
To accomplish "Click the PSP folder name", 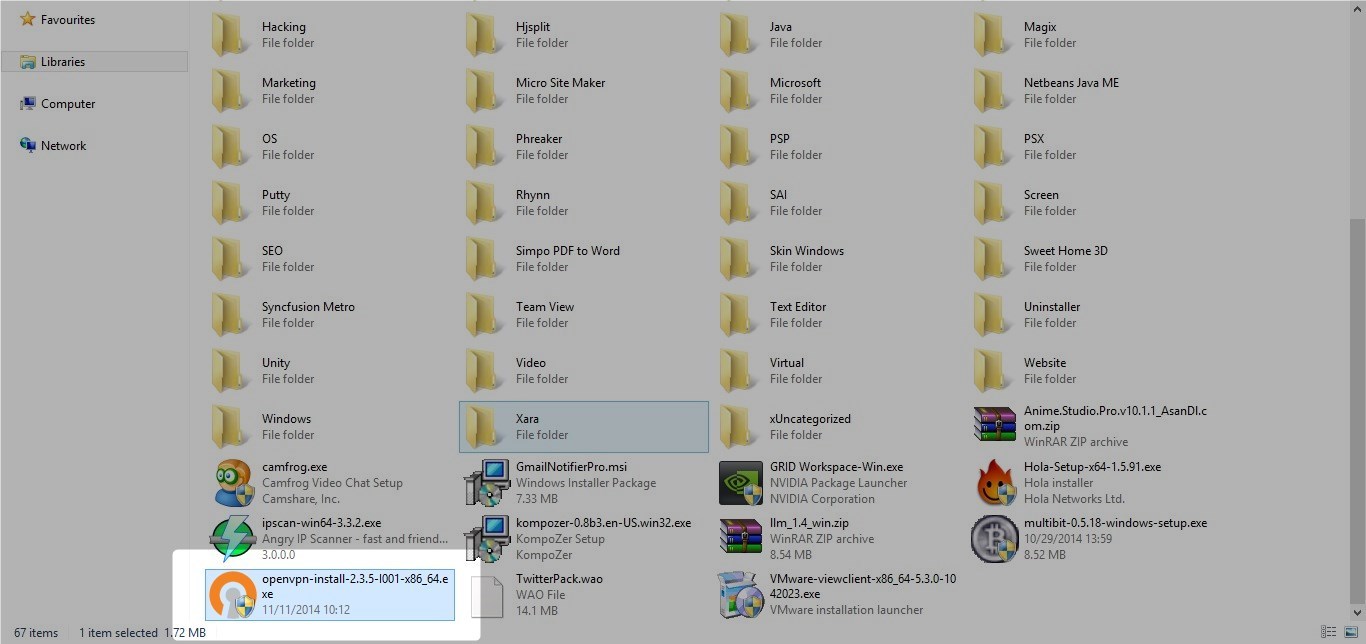I will tap(779, 139).
